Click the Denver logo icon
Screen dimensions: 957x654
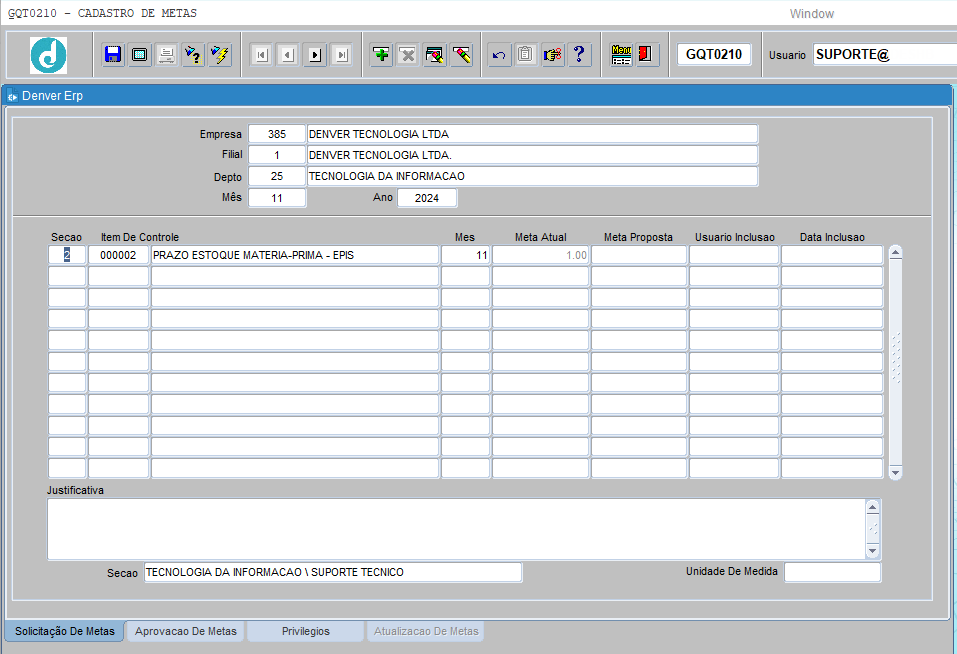(x=48, y=55)
